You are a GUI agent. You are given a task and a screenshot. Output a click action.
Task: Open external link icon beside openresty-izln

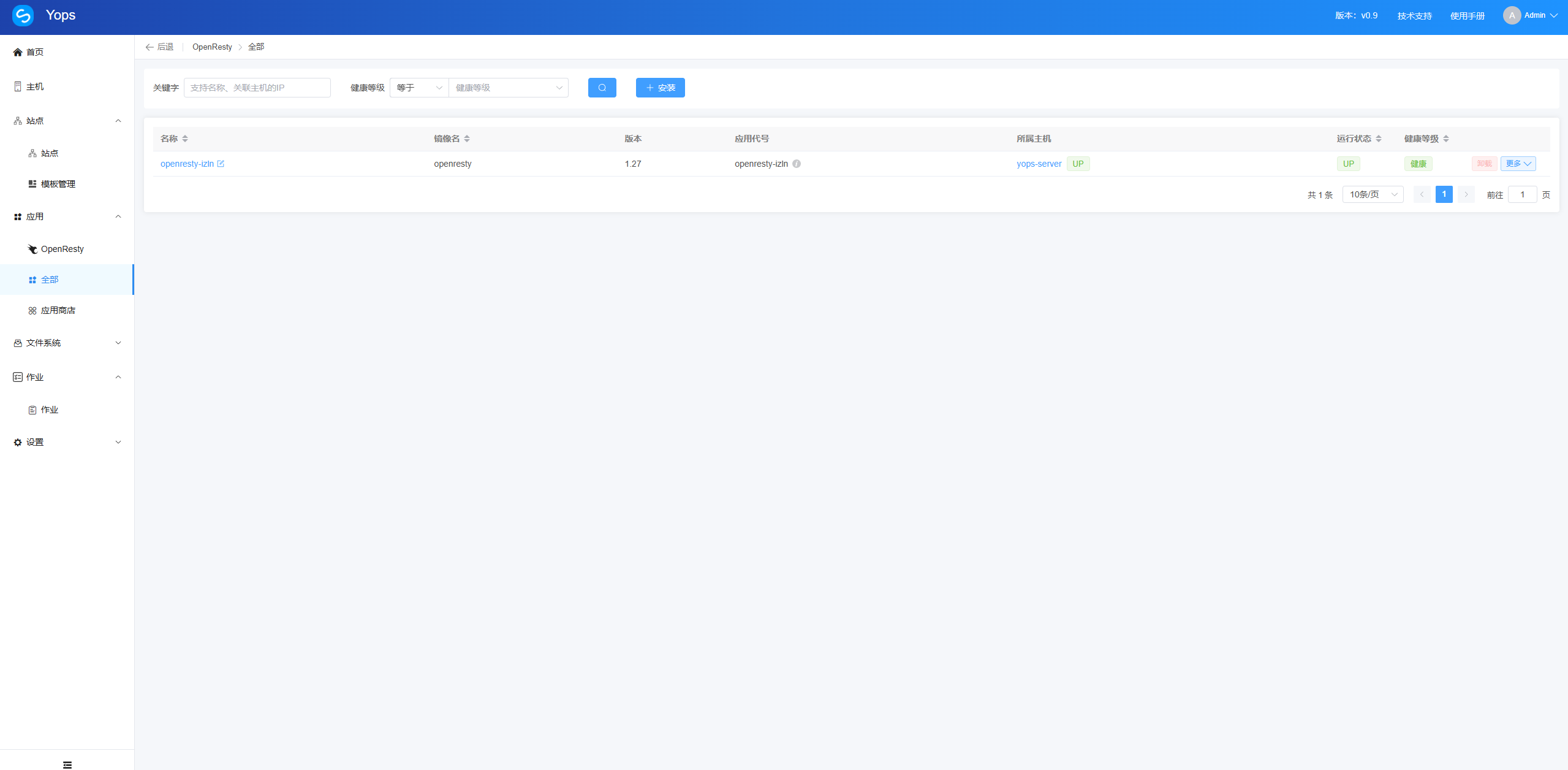pyautogui.click(x=221, y=164)
